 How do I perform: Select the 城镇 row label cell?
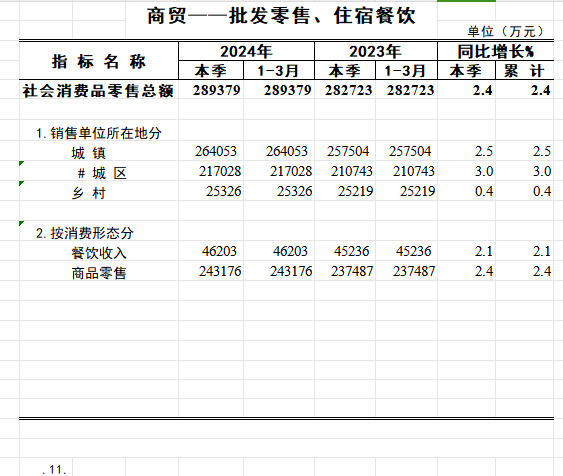click(99, 152)
